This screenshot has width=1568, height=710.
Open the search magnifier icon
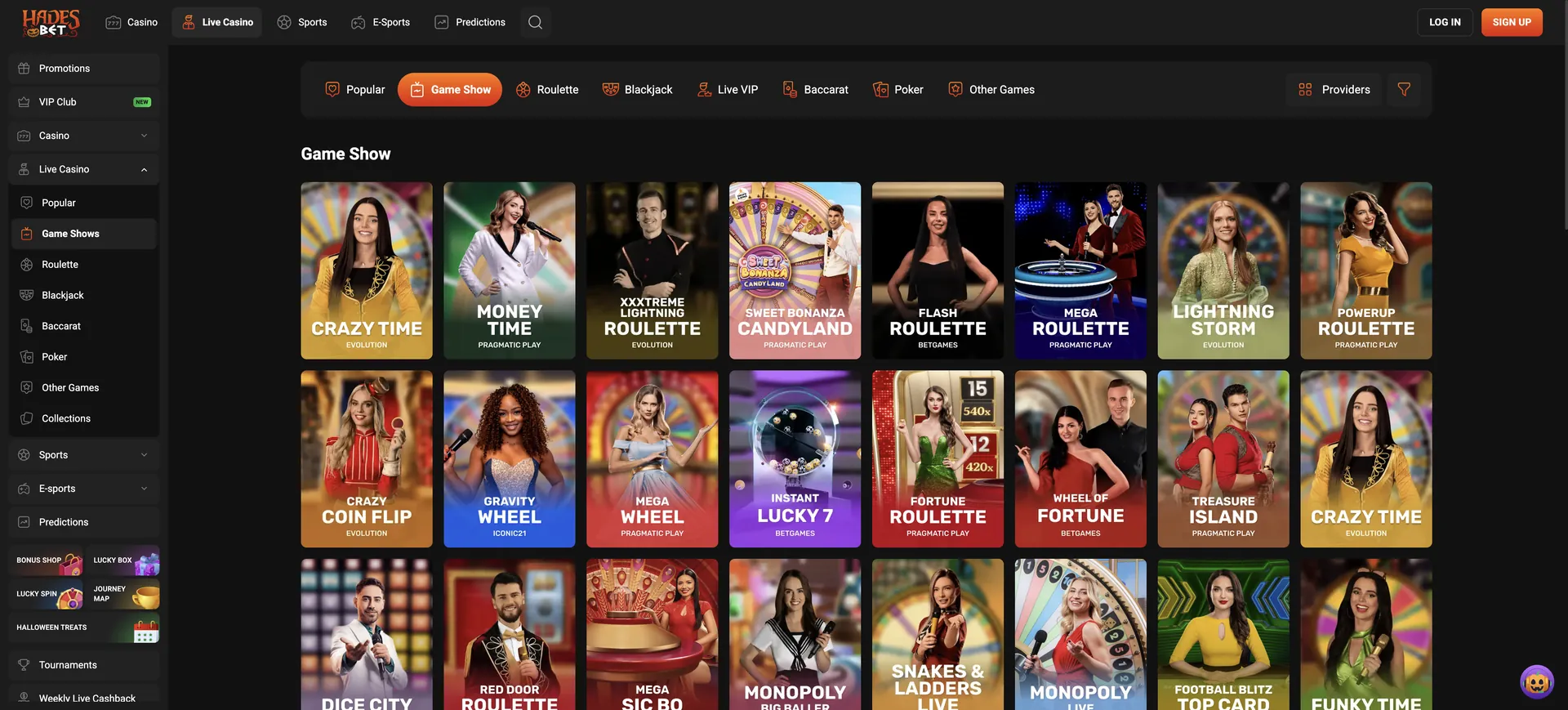[x=535, y=22]
